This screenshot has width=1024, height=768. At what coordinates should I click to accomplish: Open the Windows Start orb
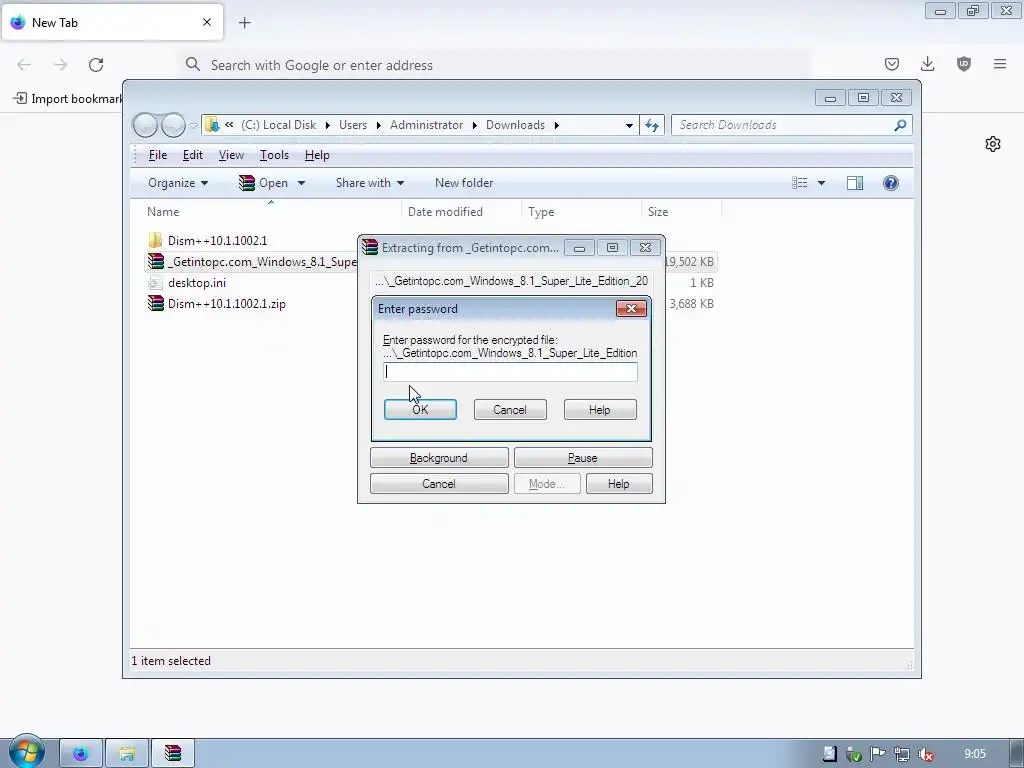[25, 752]
